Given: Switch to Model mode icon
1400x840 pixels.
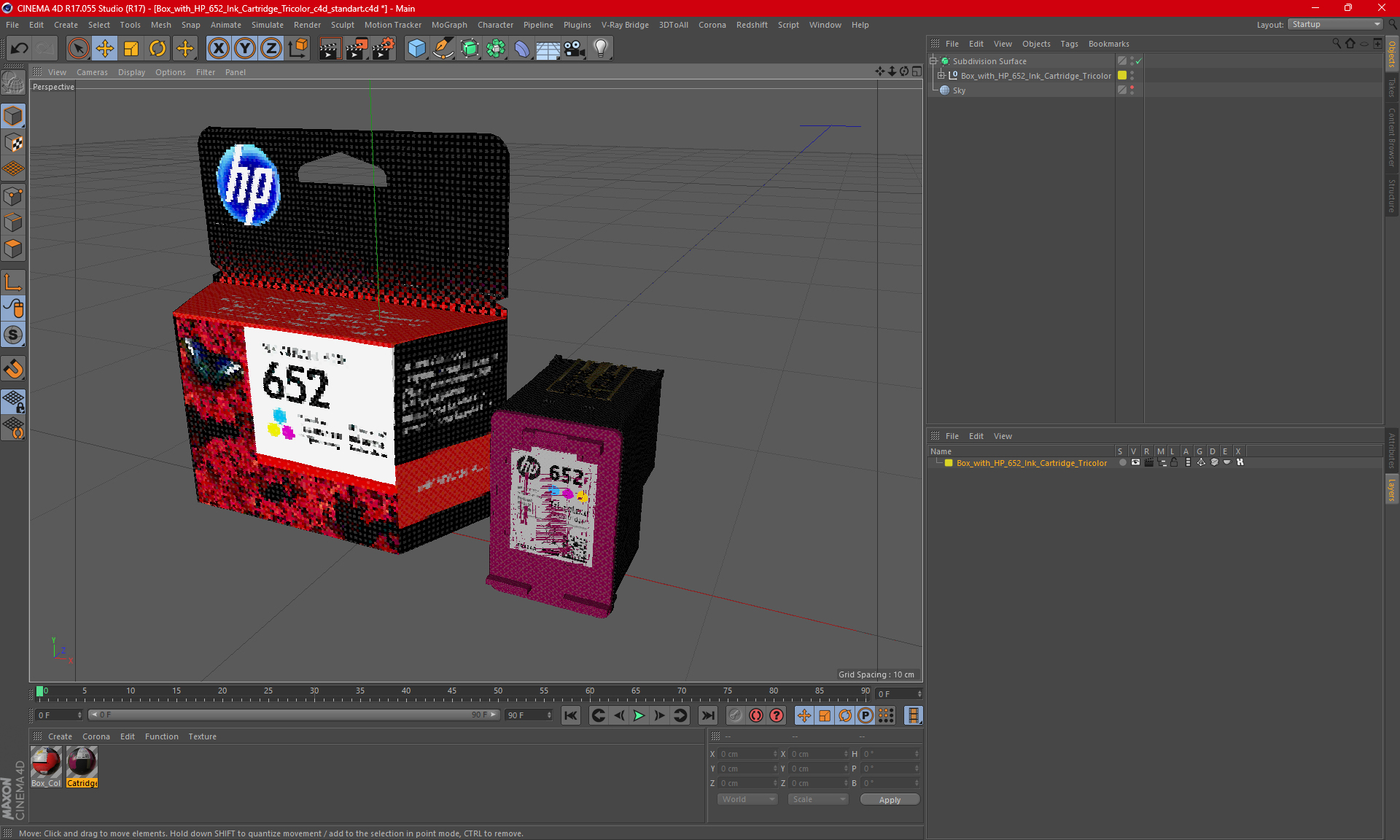Looking at the screenshot, I should point(13,116).
